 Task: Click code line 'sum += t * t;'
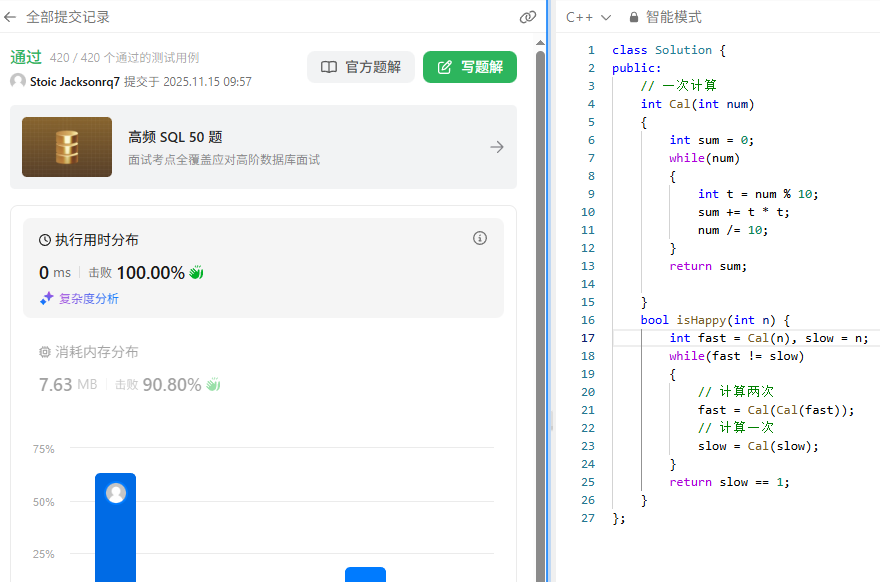744,212
